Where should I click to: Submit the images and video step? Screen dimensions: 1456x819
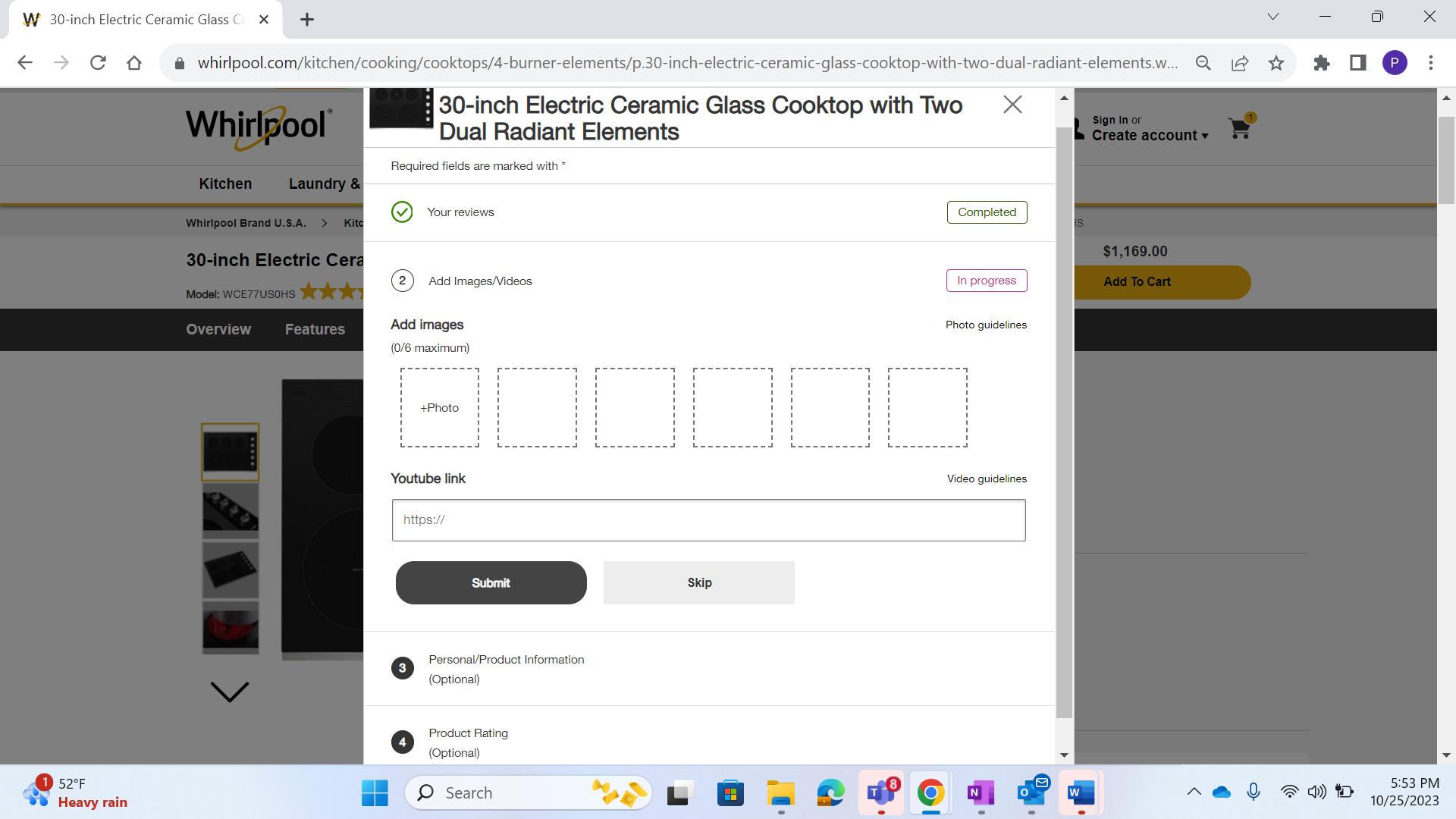tap(491, 583)
